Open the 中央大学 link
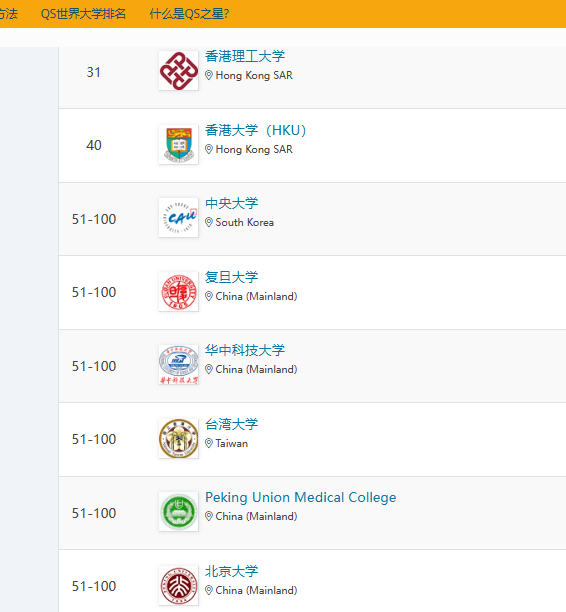566x612 pixels. (x=231, y=203)
